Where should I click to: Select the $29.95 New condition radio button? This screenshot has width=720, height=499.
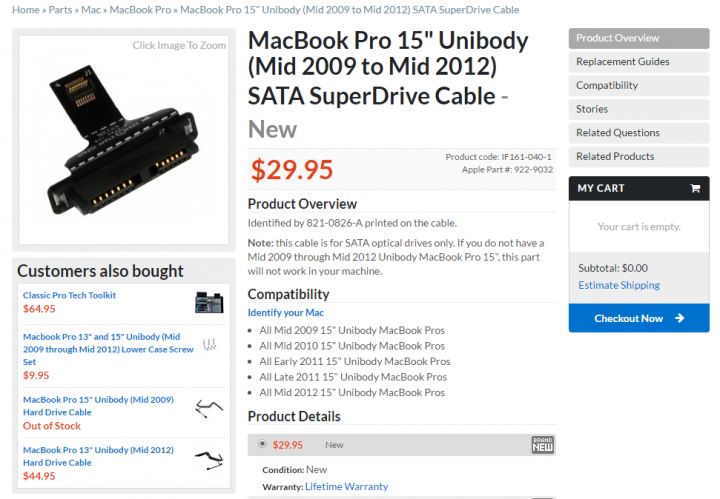[x=262, y=444]
